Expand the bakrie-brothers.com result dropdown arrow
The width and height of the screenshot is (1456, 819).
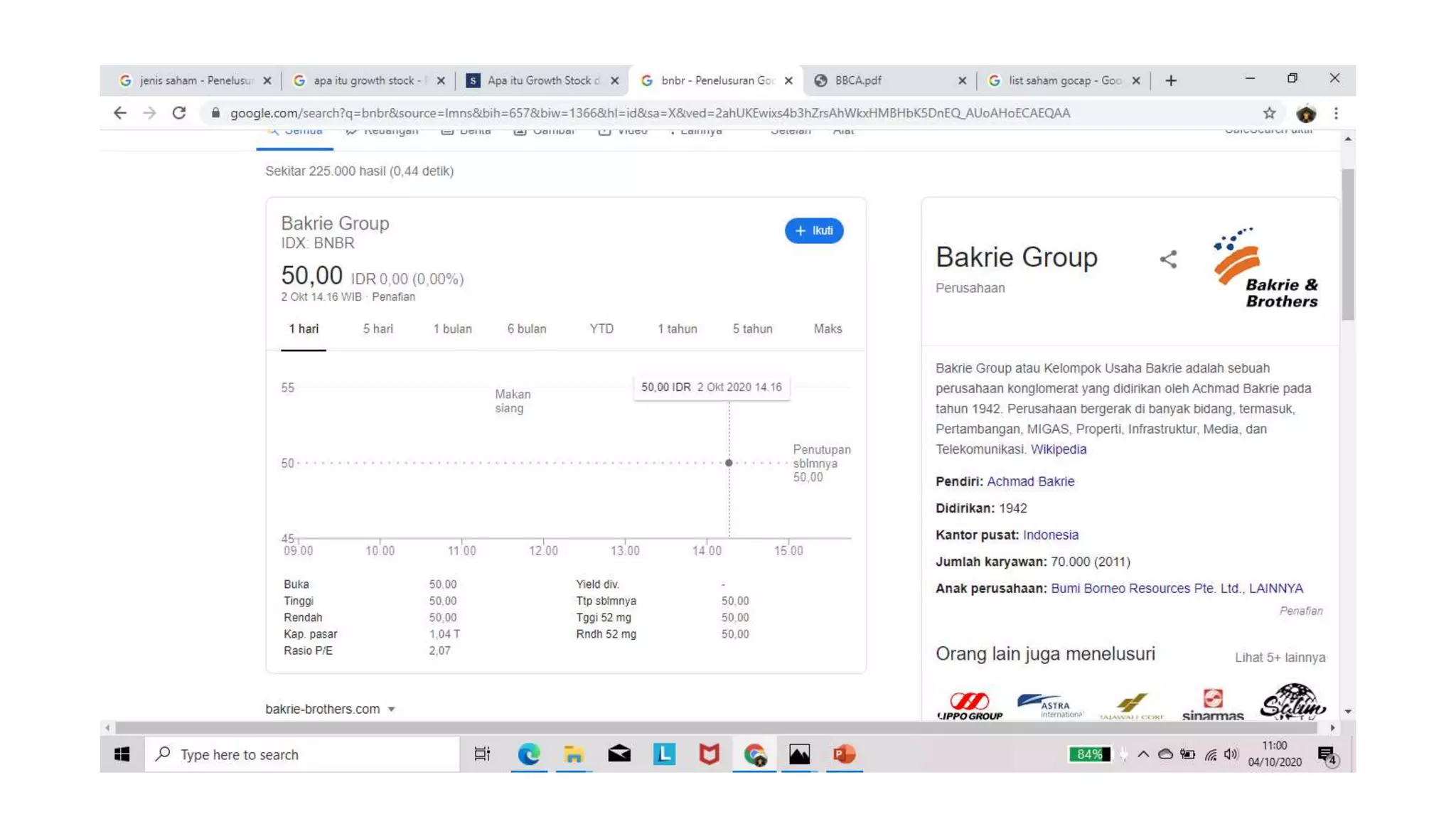pos(392,710)
